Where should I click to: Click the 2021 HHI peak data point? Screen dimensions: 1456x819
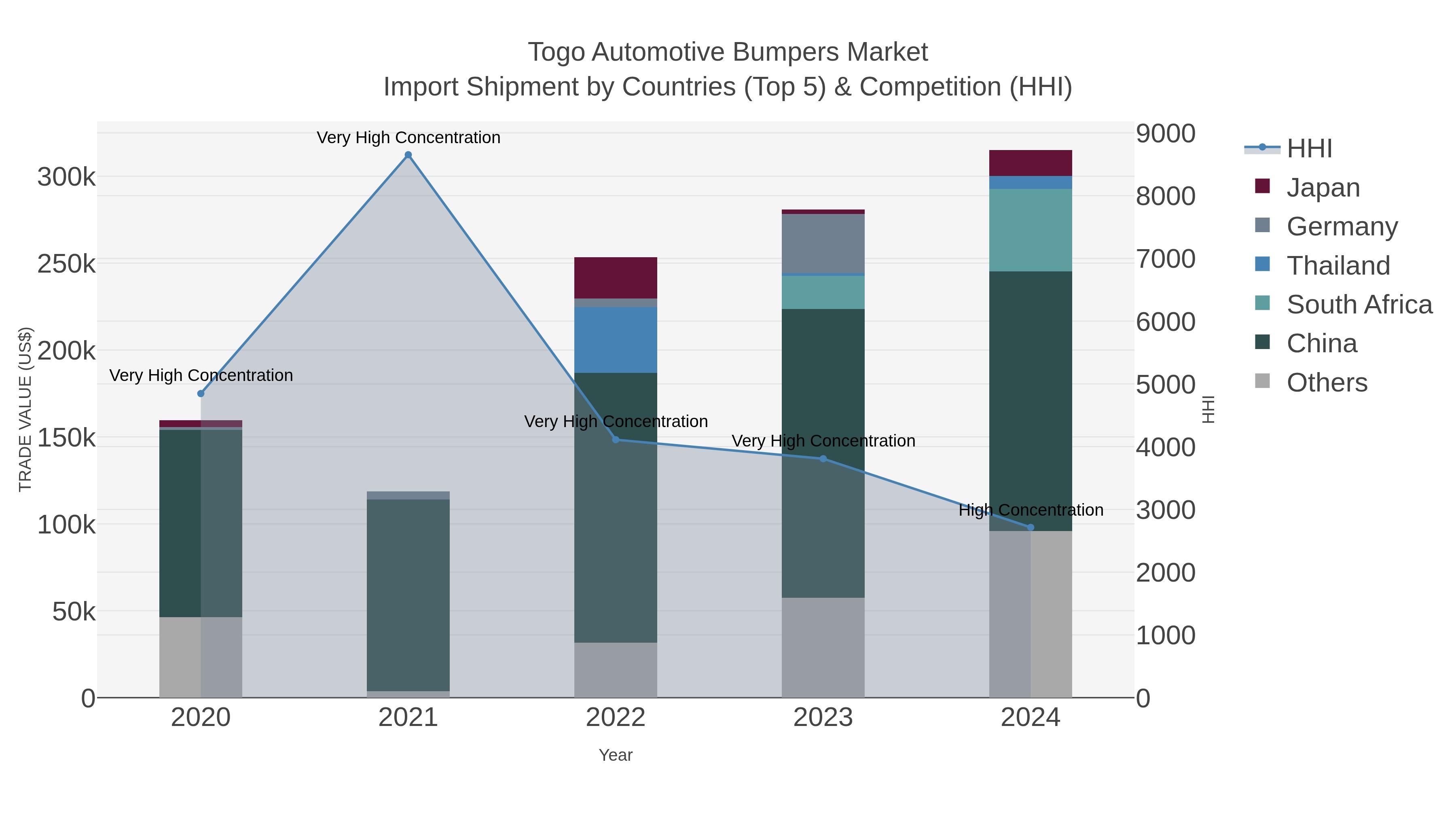[x=408, y=155]
